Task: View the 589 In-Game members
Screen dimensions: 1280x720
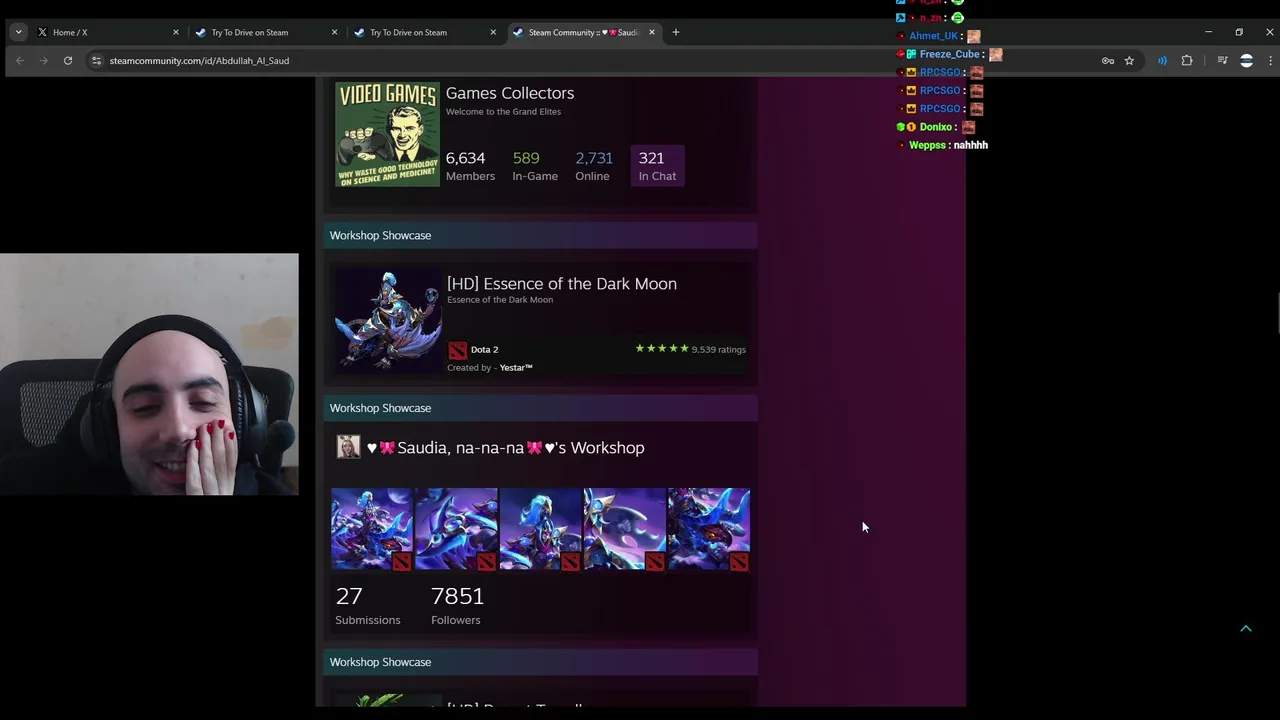Action: (x=535, y=166)
